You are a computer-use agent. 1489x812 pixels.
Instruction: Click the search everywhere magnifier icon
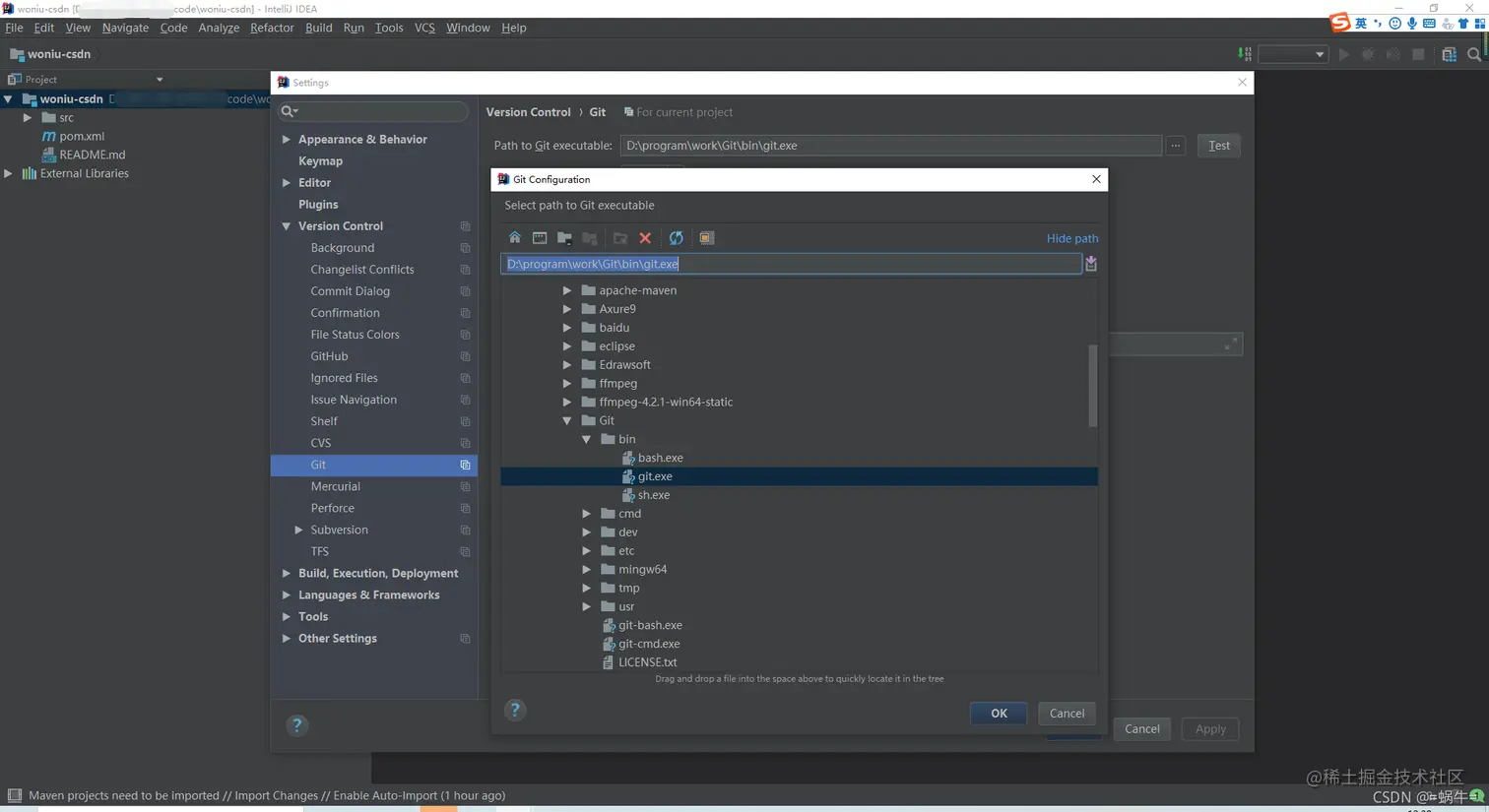(x=1473, y=54)
